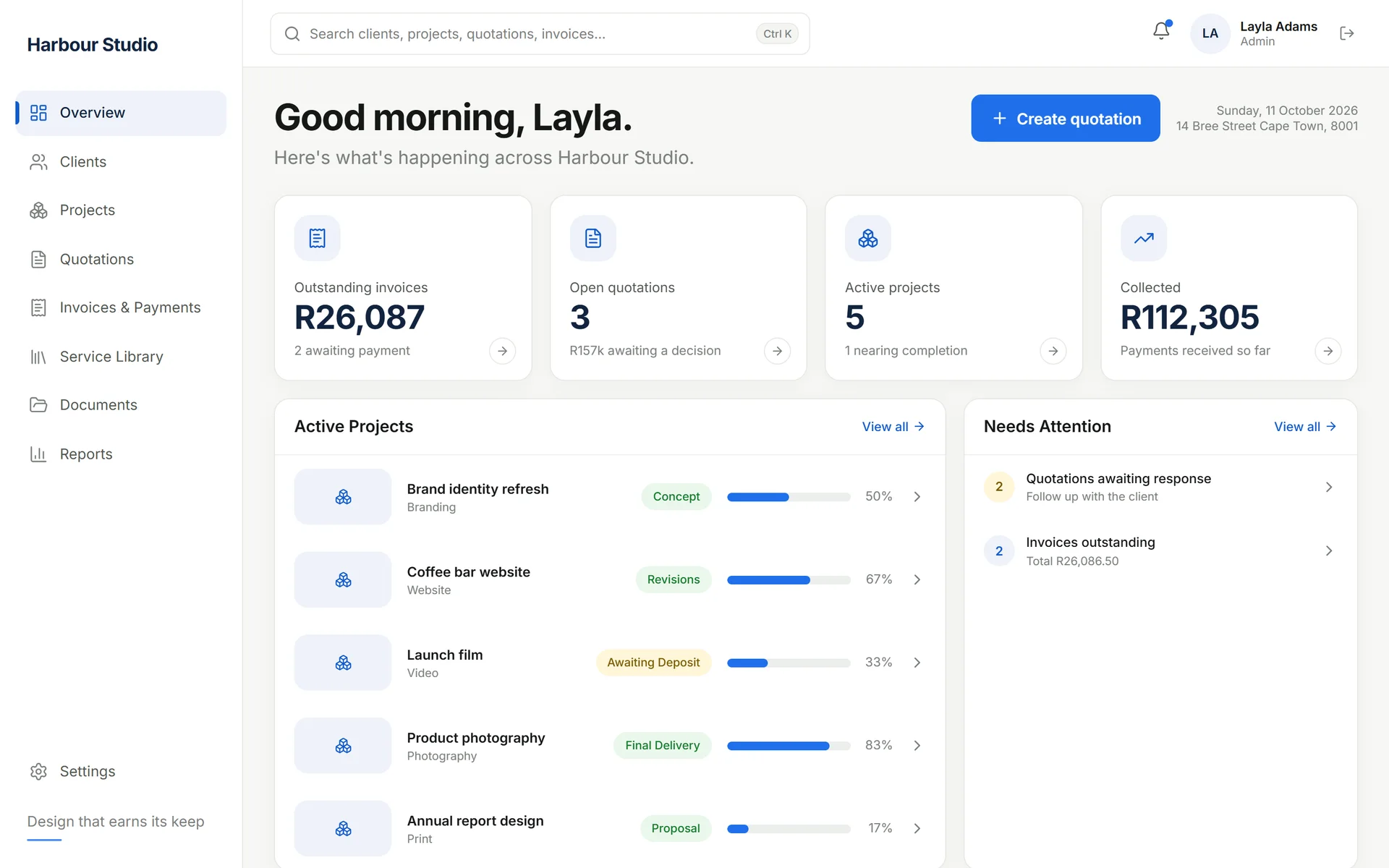Focus the search clients and projects field
The width and height of the screenshot is (1389, 868).
click(x=540, y=34)
